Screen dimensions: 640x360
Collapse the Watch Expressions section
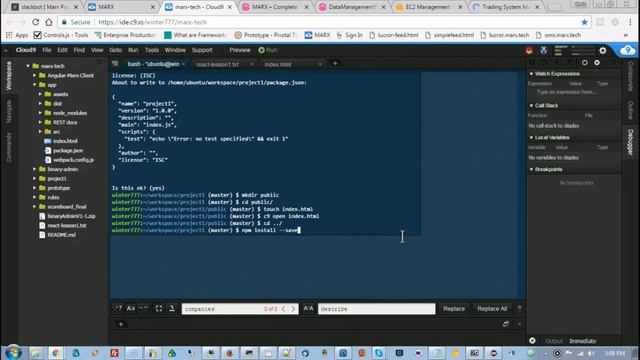coord(531,74)
